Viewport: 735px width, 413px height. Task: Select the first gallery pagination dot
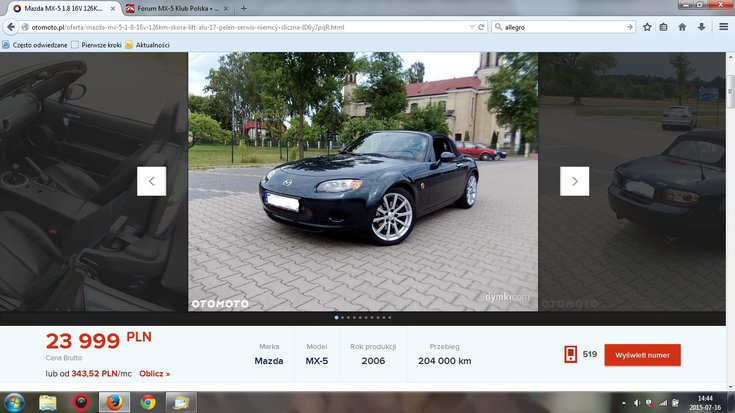337,318
